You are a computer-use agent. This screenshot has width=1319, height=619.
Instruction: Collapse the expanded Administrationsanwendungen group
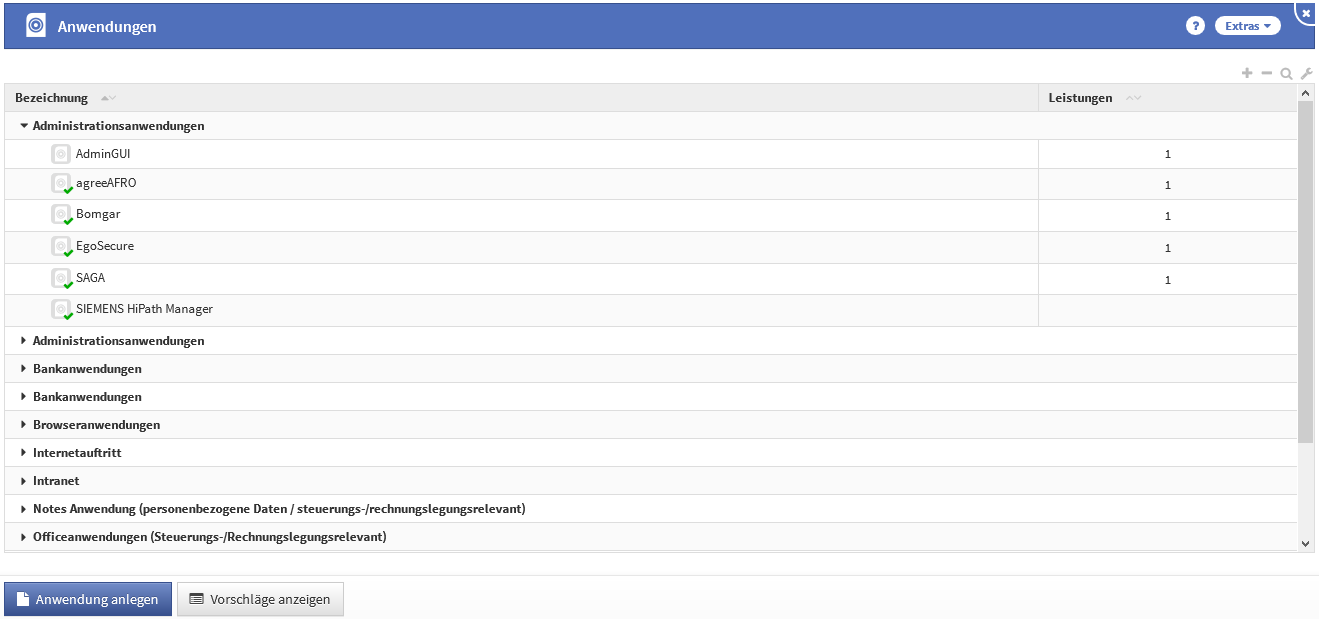pyautogui.click(x=24, y=126)
